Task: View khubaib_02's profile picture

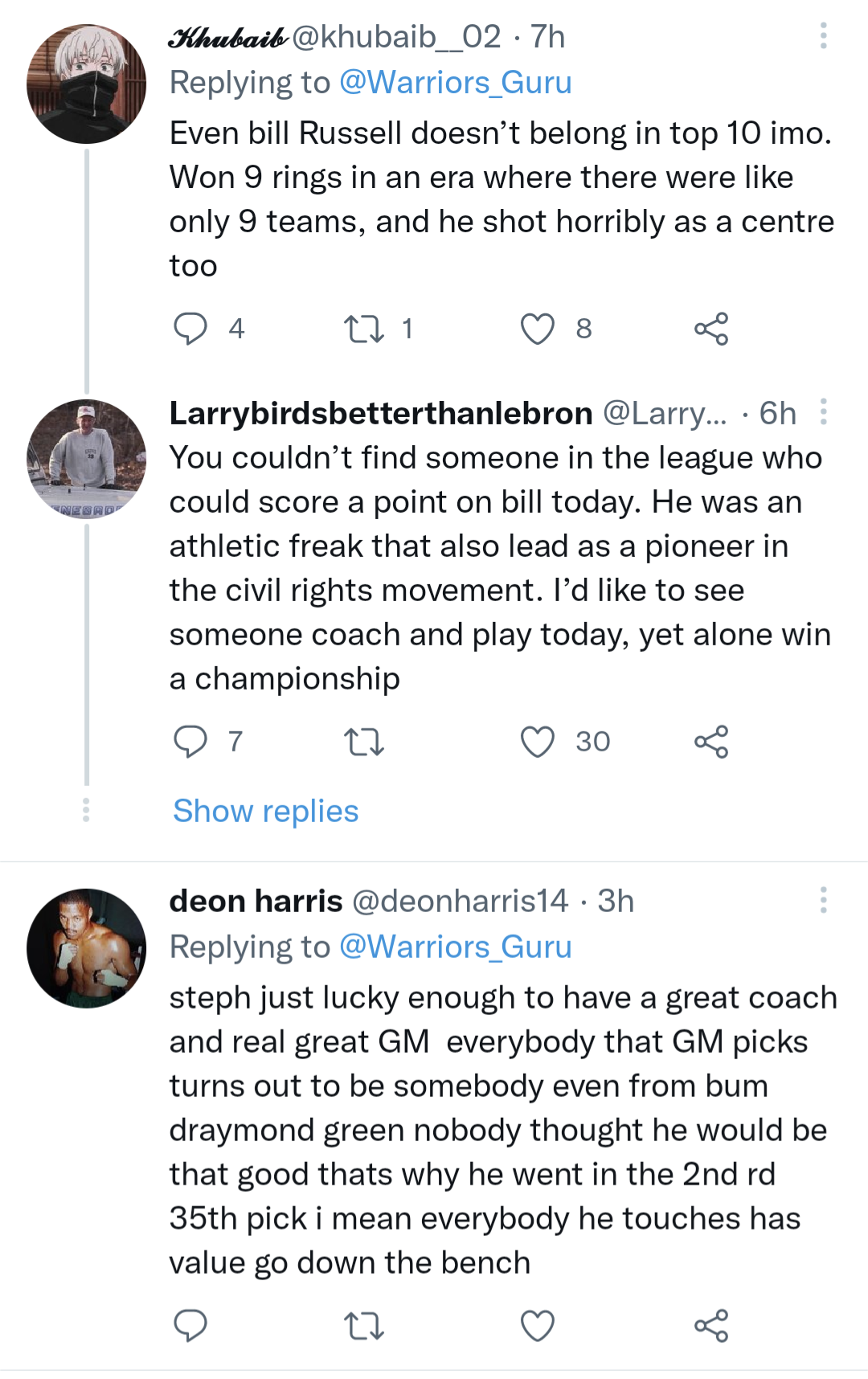Action: 87,84
